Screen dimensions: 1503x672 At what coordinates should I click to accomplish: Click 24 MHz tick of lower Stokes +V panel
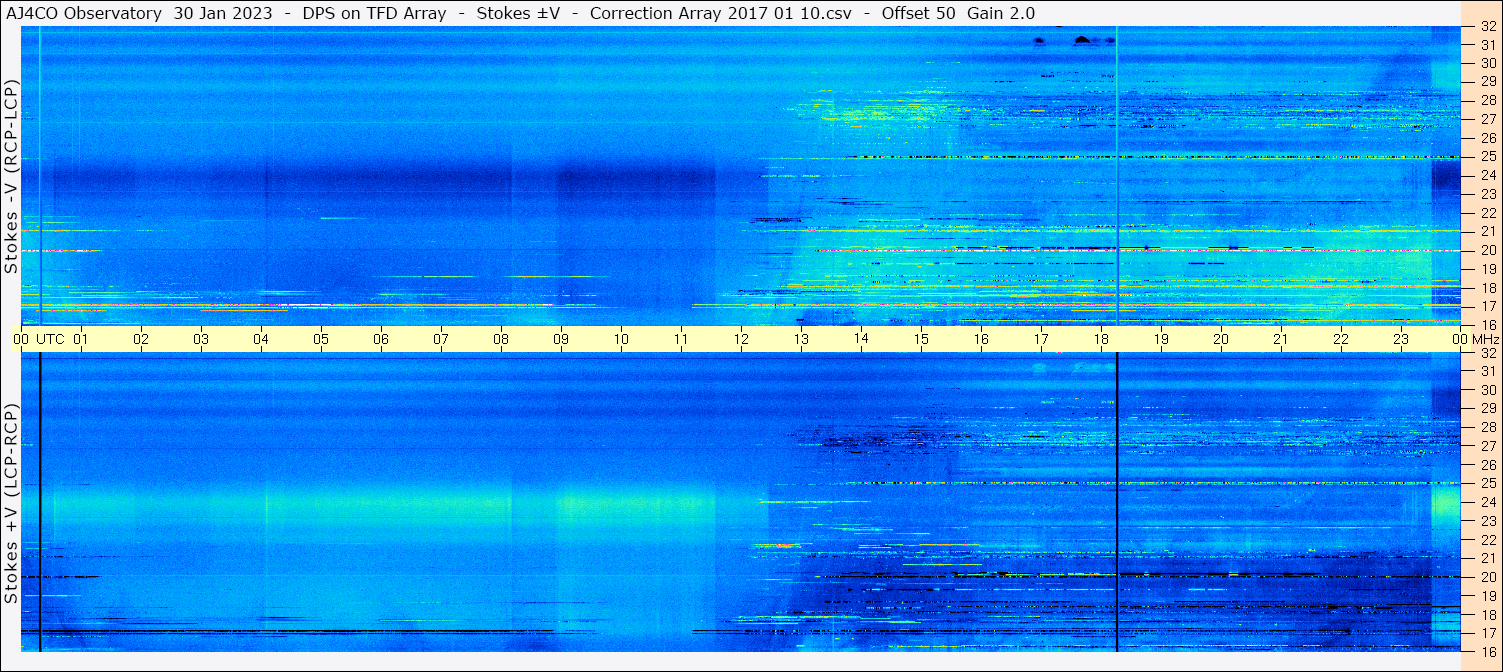(x=1487, y=502)
